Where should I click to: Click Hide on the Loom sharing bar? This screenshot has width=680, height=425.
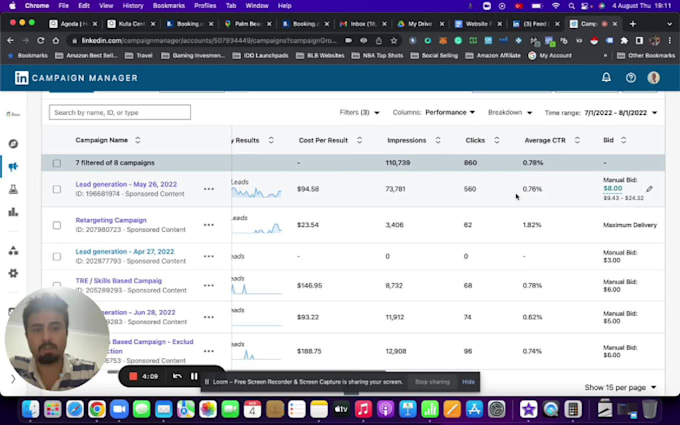click(468, 382)
